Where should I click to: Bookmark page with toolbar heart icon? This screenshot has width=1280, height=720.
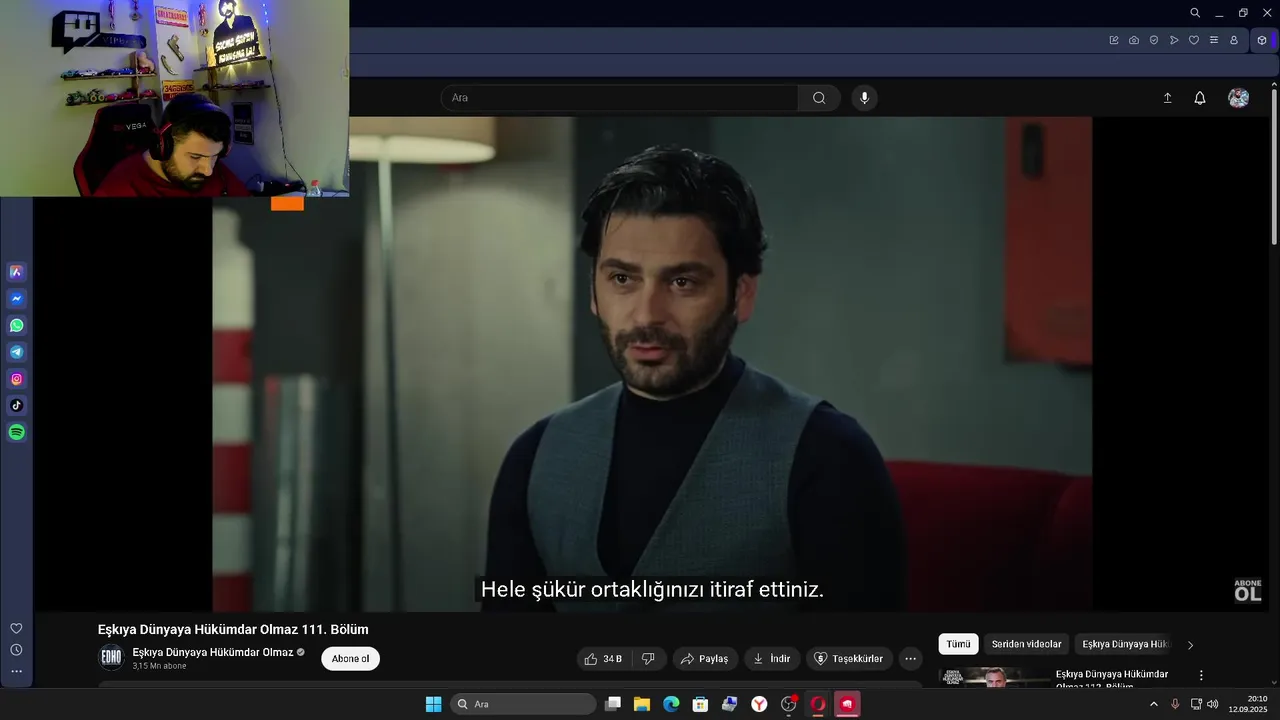[x=1193, y=40]
